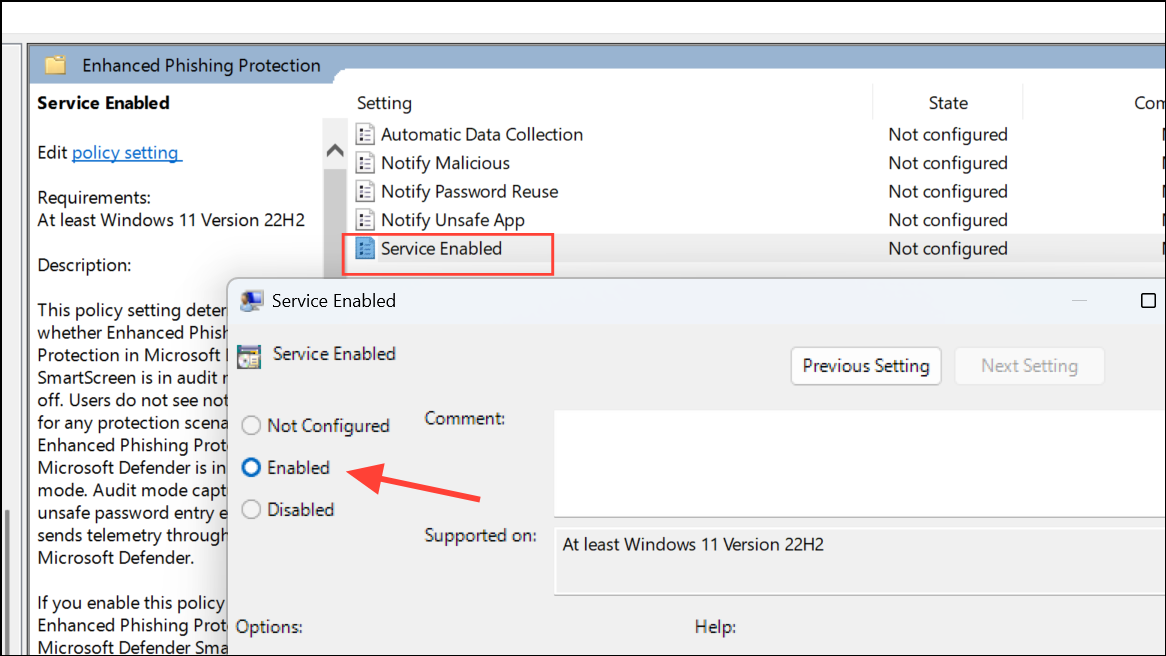Click the Service Enabled dialog title icon

point(251,300)
